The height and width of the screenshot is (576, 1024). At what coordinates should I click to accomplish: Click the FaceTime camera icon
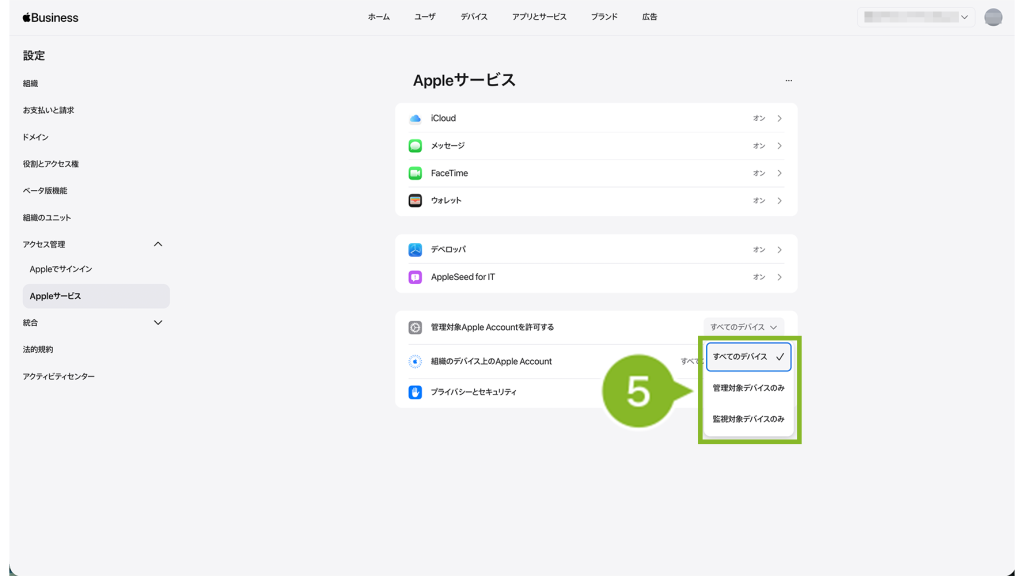(x=415, y=173)
